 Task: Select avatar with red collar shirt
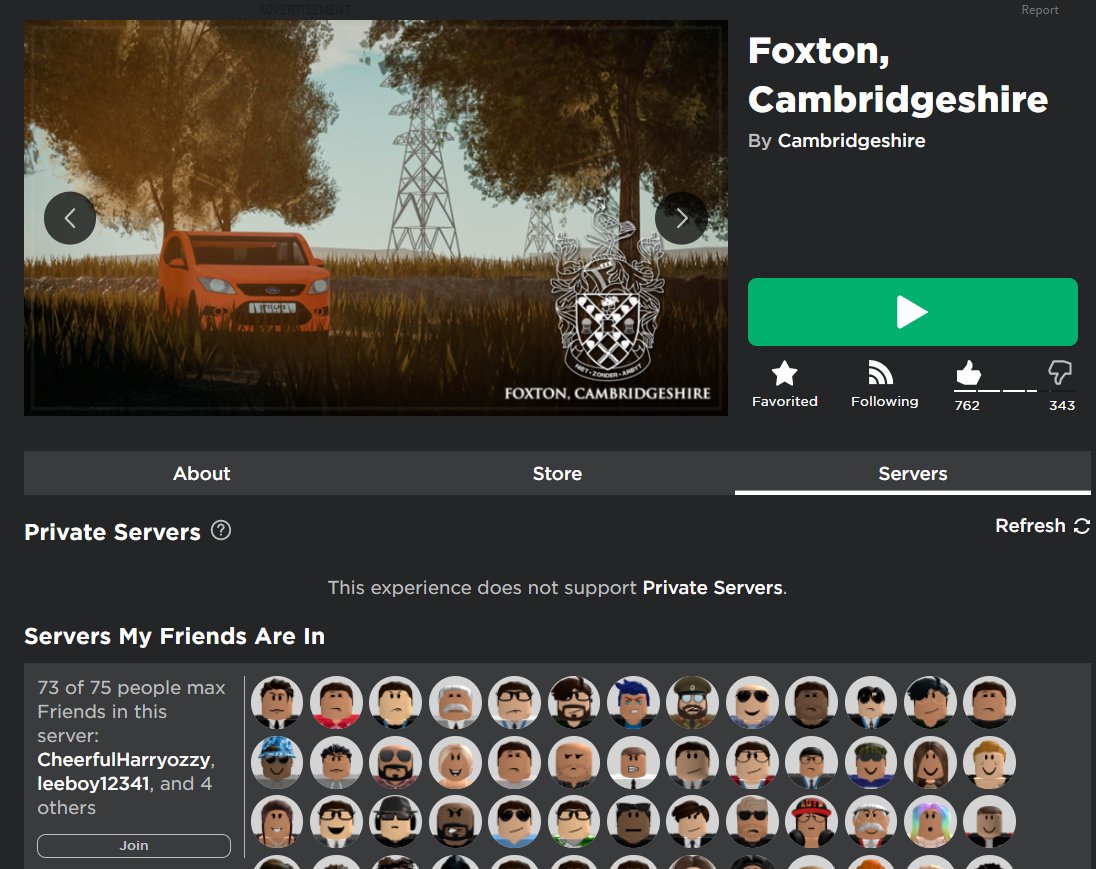(x=336, y=702)
